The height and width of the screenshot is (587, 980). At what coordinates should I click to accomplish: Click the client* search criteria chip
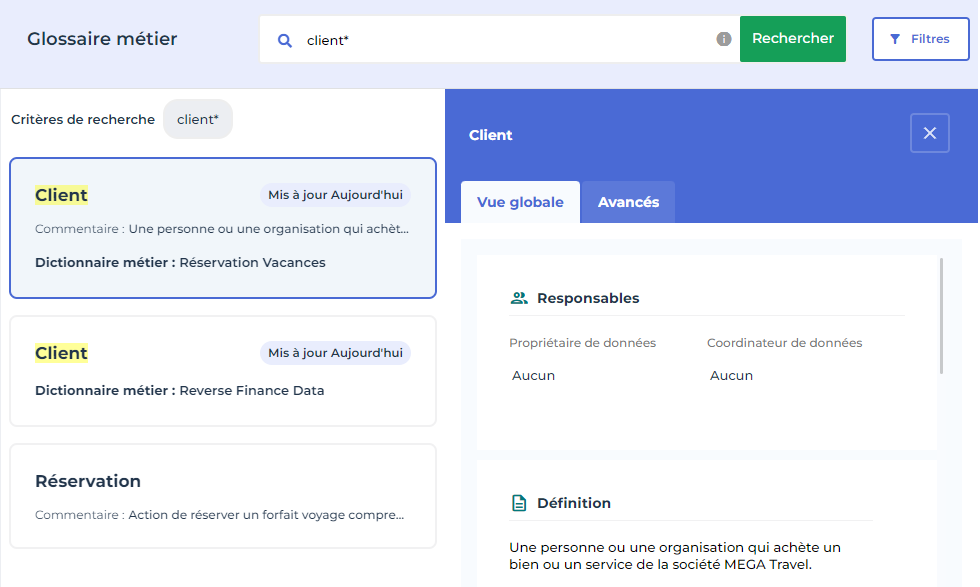point(198,119)
